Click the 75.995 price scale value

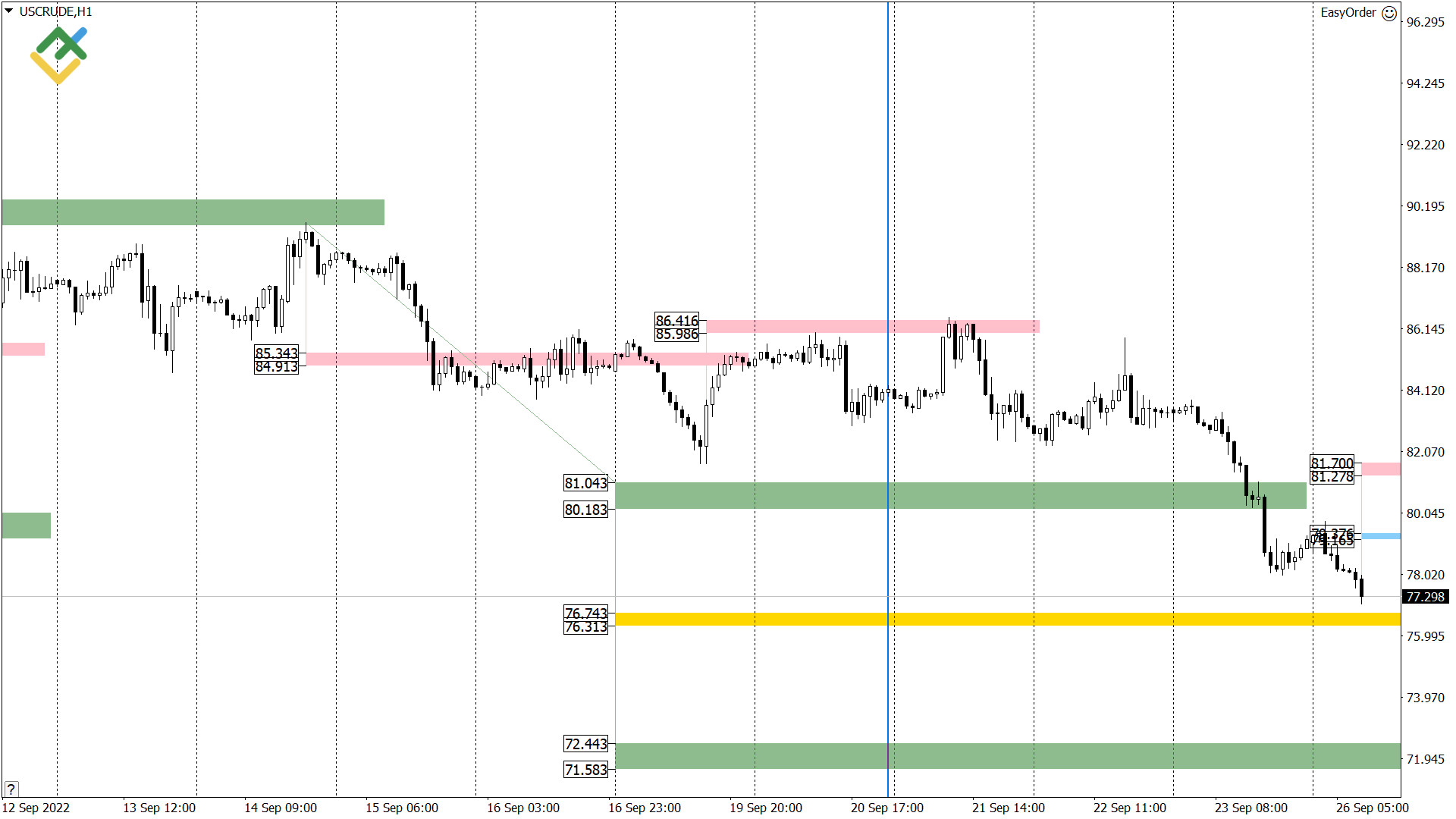(1426, 636)
